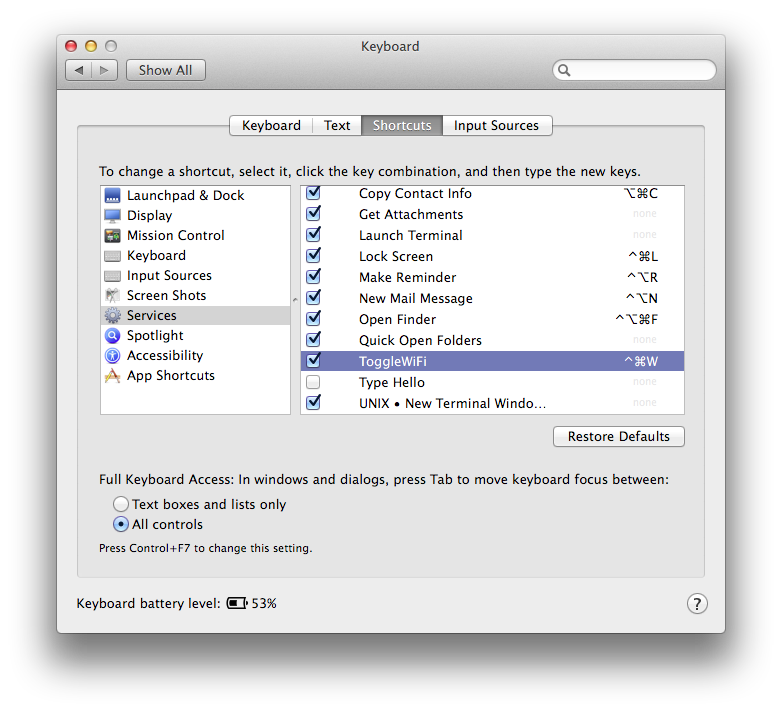Click the Lock Screen ^⌘L shortcut
The image size is (782, 712).
pos(643,256)
